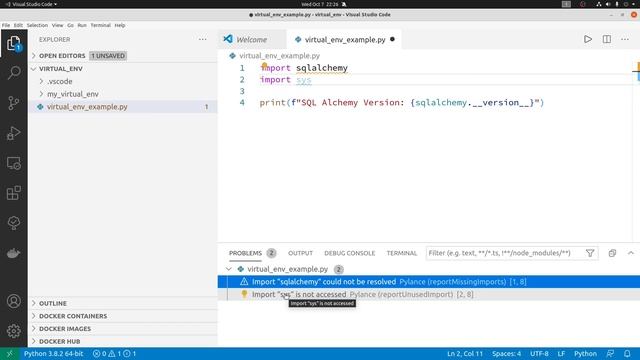
Task: Open the Explorer view in activity bar
Action: [x=13, y=43]
